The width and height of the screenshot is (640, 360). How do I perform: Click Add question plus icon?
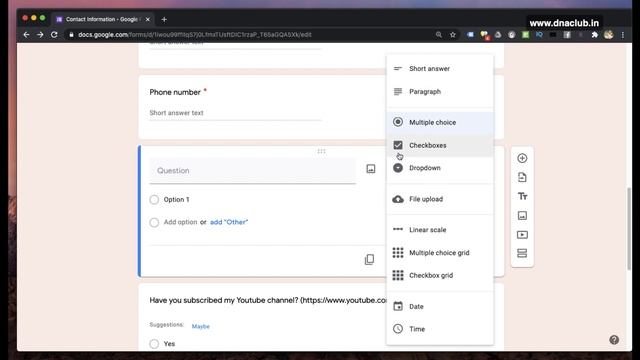point(522,158)
